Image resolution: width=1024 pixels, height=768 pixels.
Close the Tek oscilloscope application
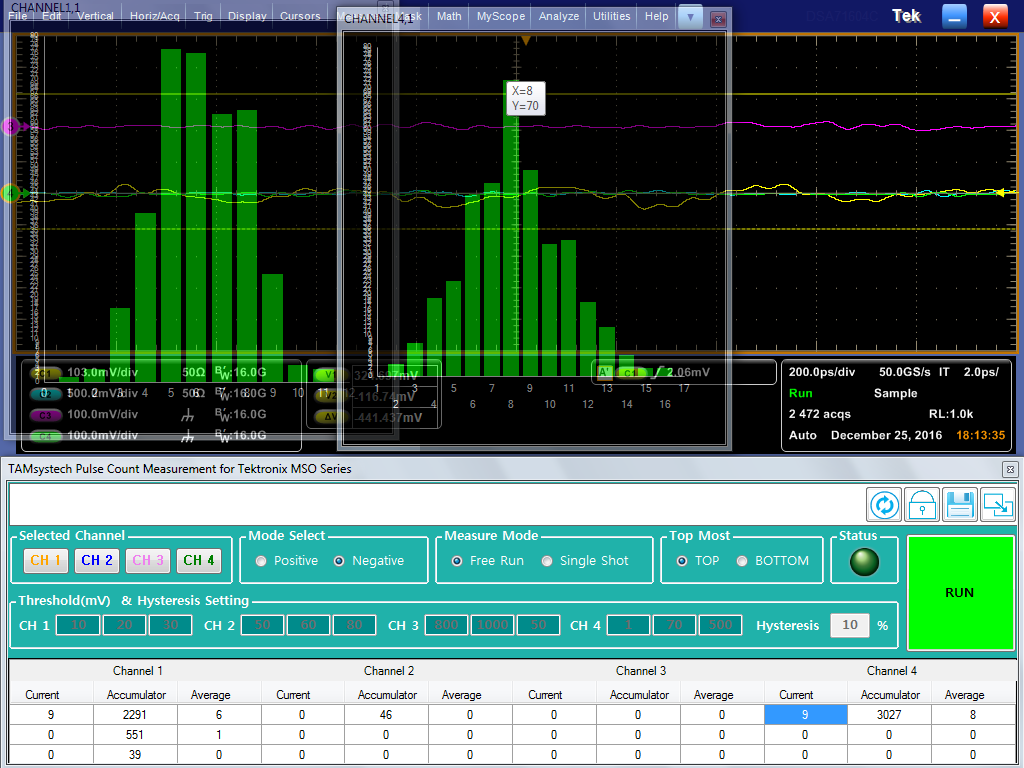[995, 16]
